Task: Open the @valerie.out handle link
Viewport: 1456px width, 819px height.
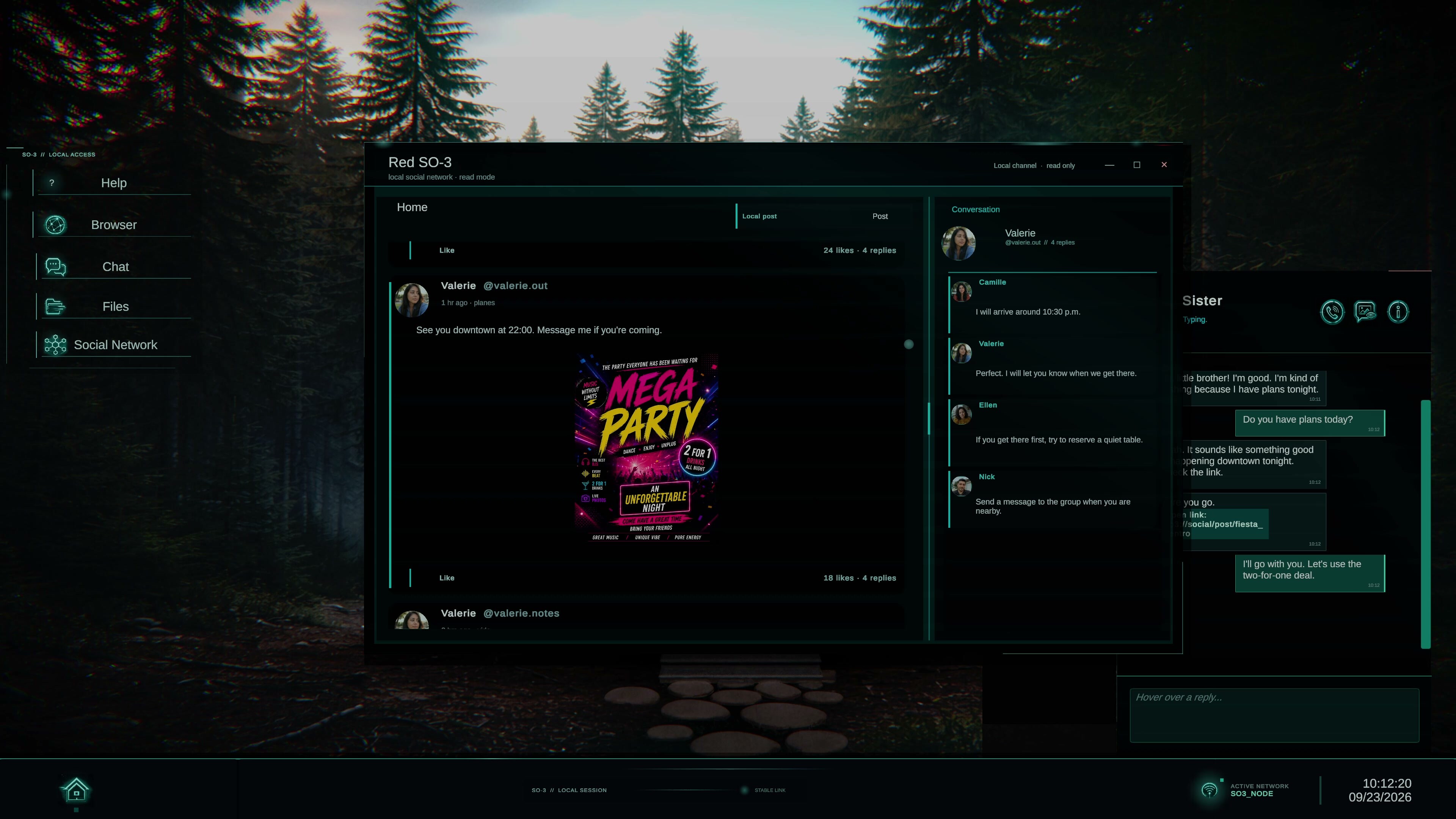Action: pyautogui.click(x=515, y=286)
